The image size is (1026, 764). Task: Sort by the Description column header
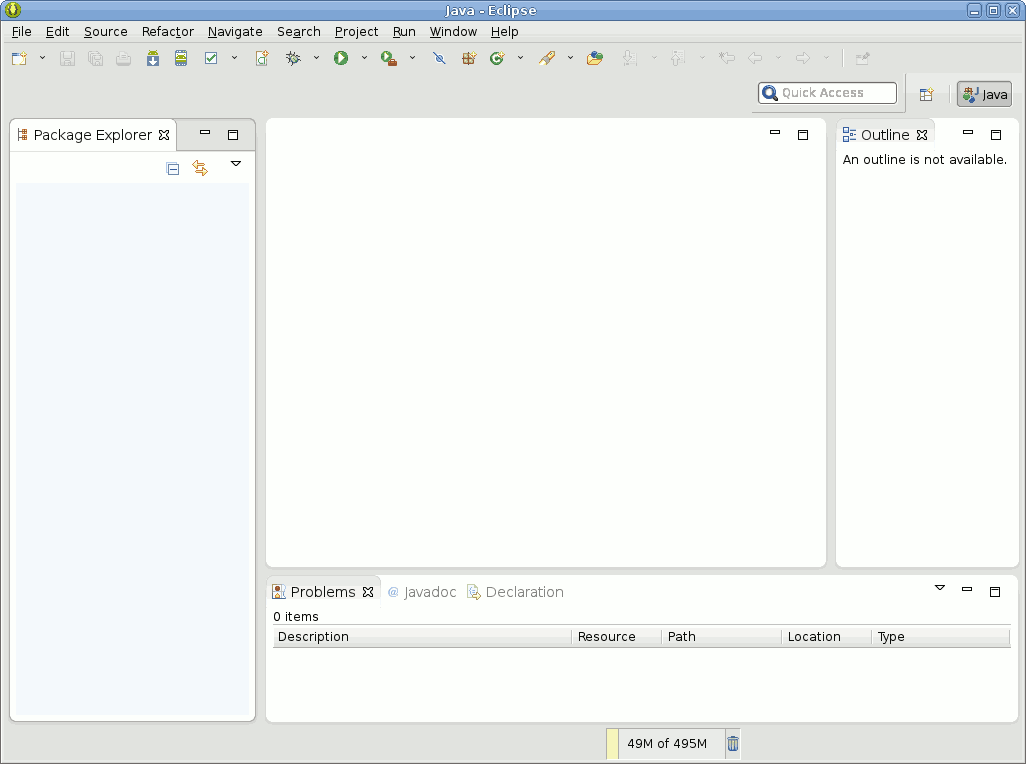pos(422,636)
